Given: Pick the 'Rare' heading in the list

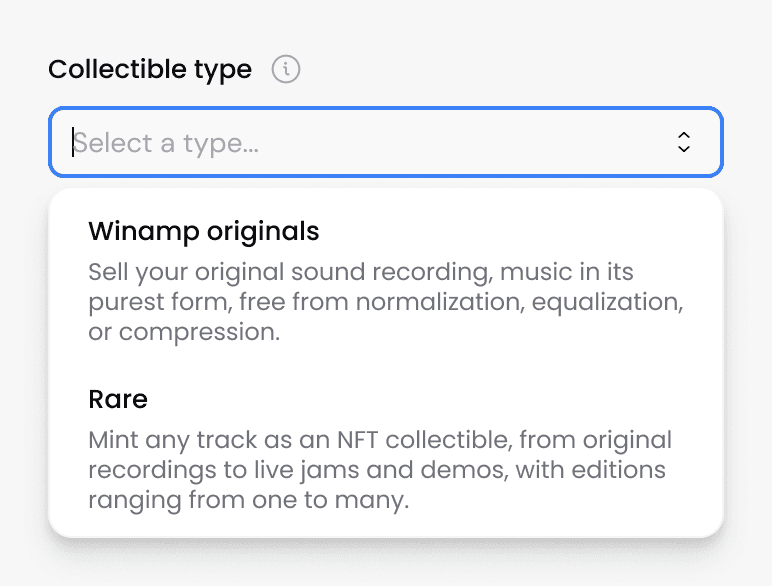Looking at the screenshot, I should [x=118, y=400].
